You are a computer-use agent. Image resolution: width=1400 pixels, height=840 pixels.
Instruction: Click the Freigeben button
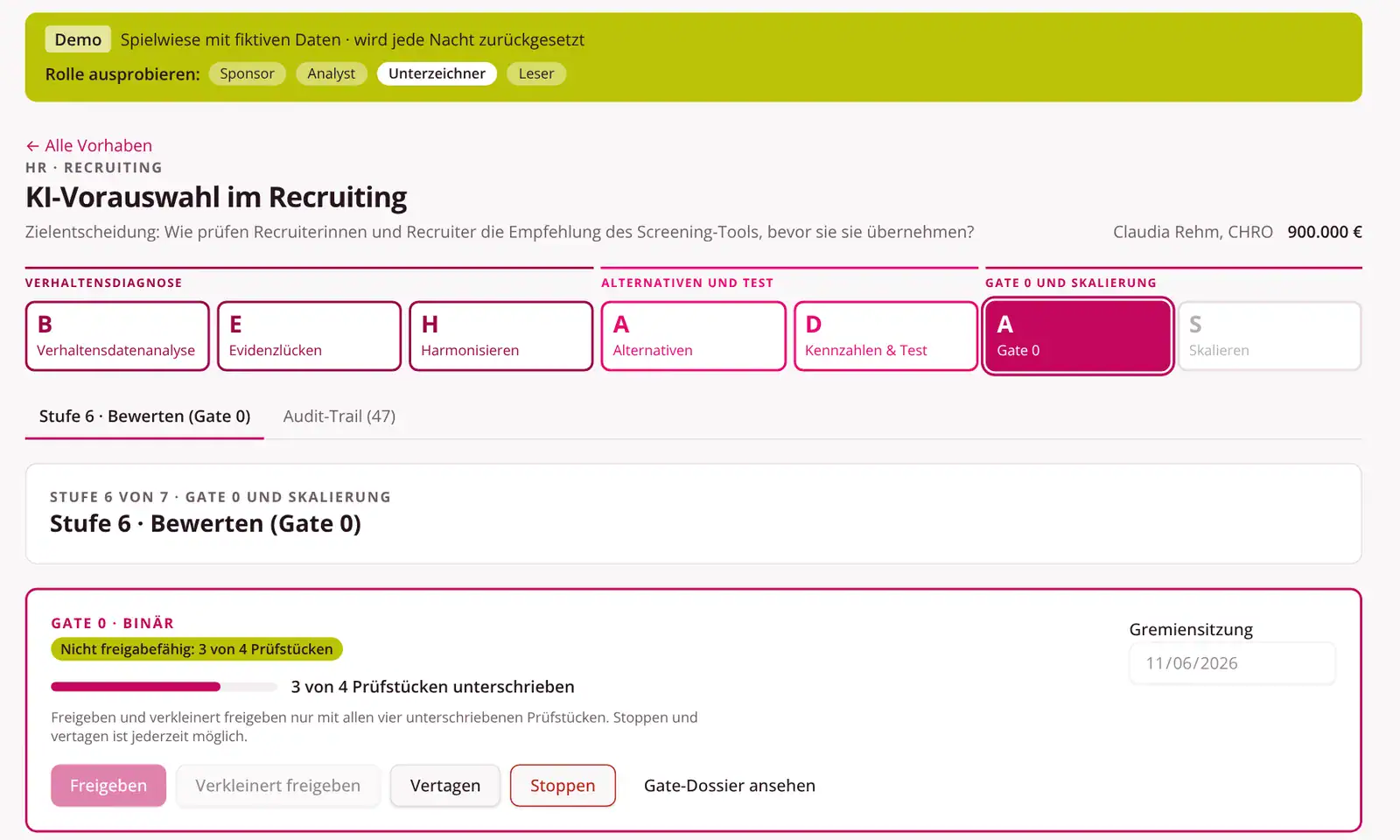[x=108, y=786]
